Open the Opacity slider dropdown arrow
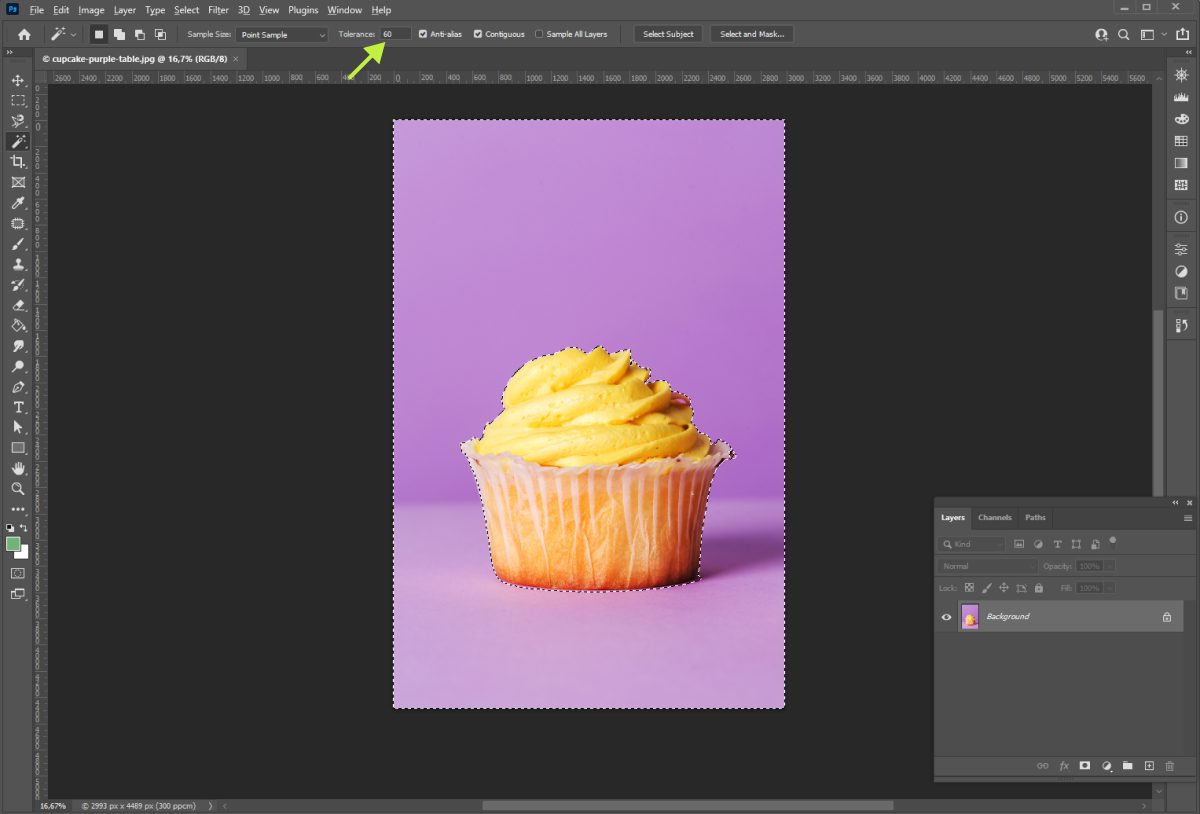Screen dimensions: 1200x814 pyautogui.click(x=1110, y=566)
